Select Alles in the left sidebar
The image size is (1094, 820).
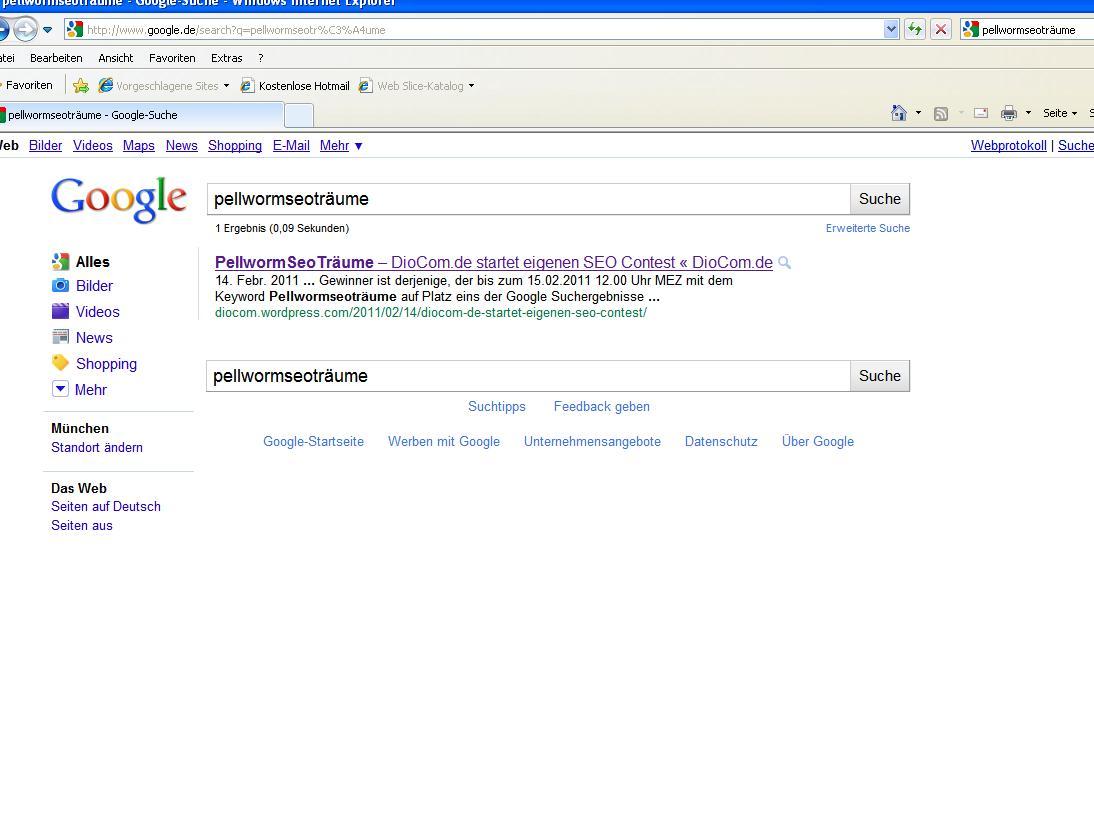(x=93, y=262)
